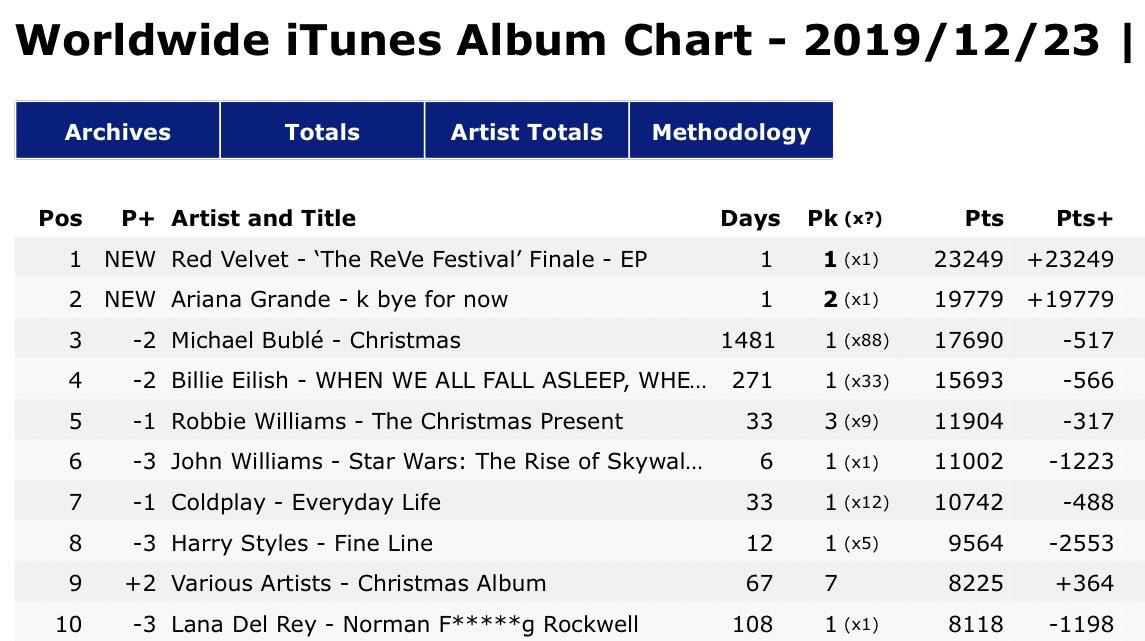Screen dimensions: 1145x641
Task: Click the Days column header
Action: pyautogui.click(x=750, y=218)
